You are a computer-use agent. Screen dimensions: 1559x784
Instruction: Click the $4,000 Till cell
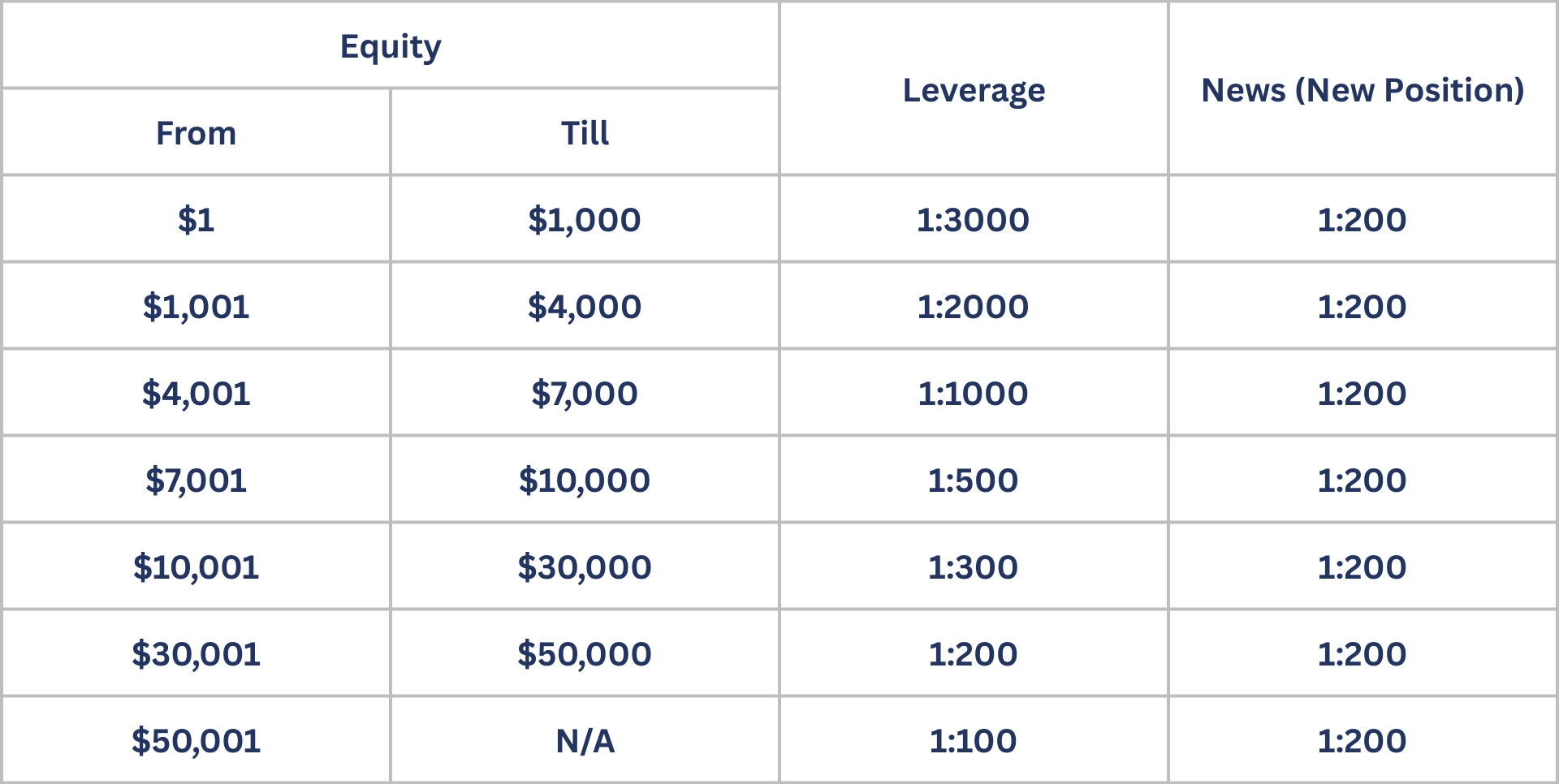coord(585,307)
